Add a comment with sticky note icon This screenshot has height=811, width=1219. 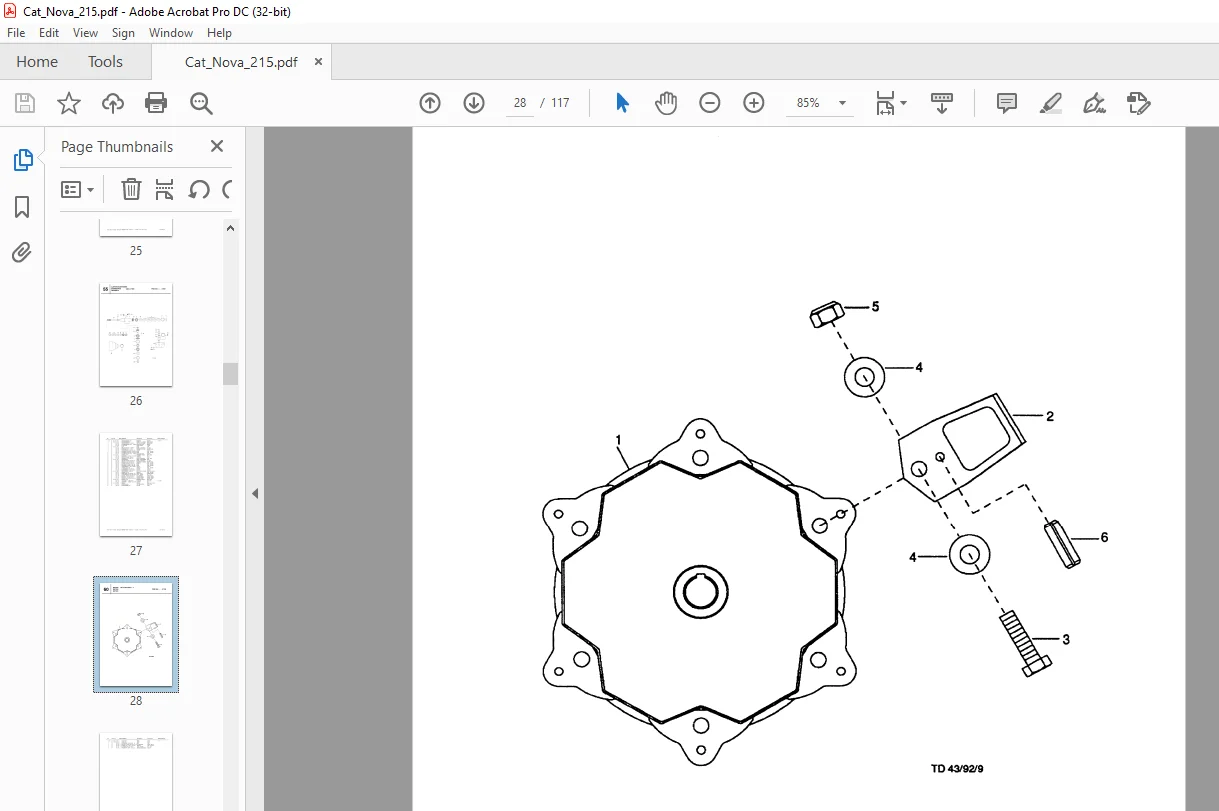pos(1007,103)
